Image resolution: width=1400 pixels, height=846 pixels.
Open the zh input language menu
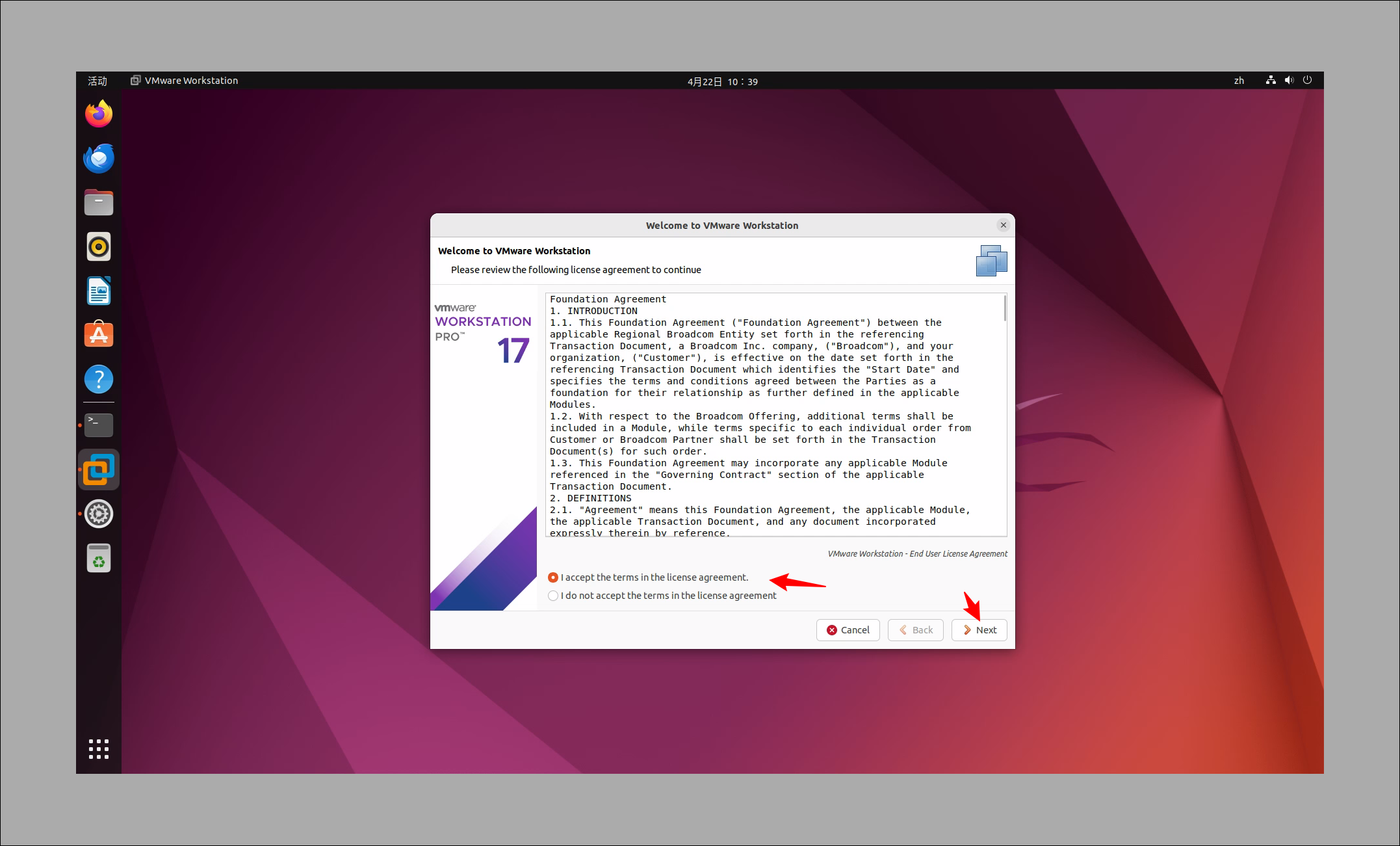[x=1239, y=81]
